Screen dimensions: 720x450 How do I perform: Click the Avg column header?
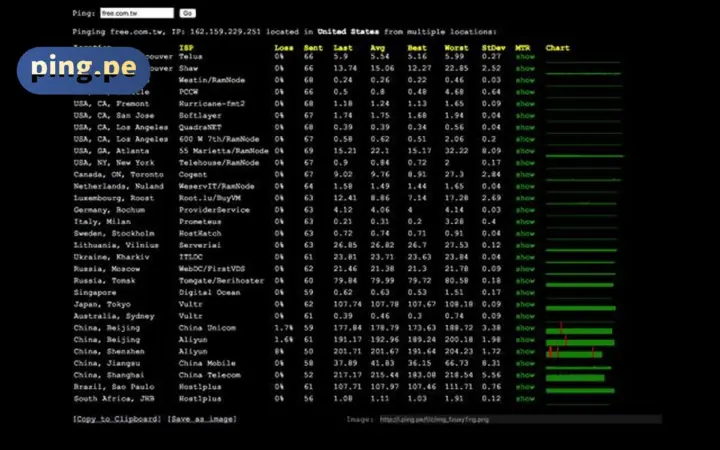pyautogui.click(x=378, y=48)
